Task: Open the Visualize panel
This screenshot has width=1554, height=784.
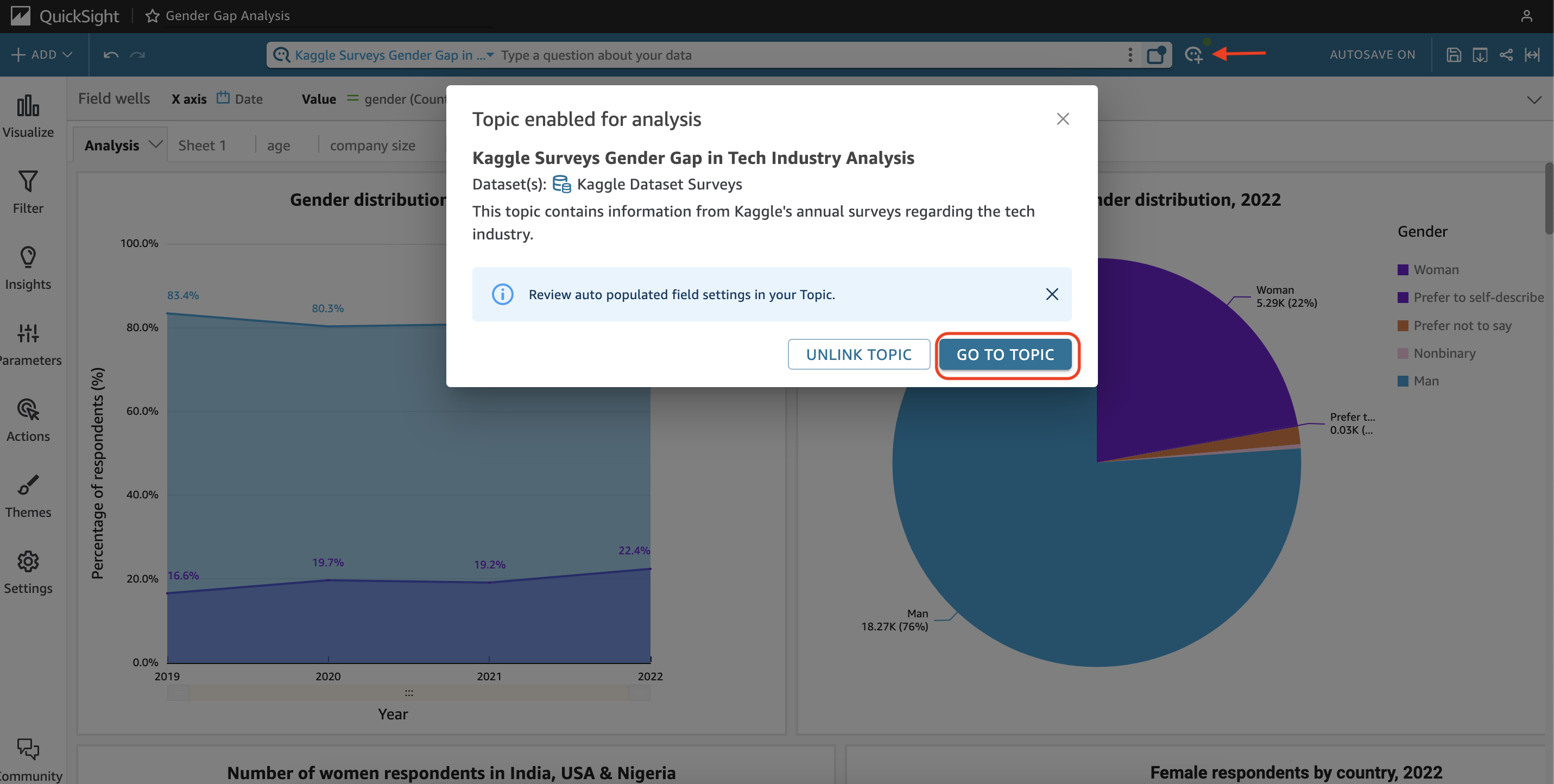Action: click(28, 116)
